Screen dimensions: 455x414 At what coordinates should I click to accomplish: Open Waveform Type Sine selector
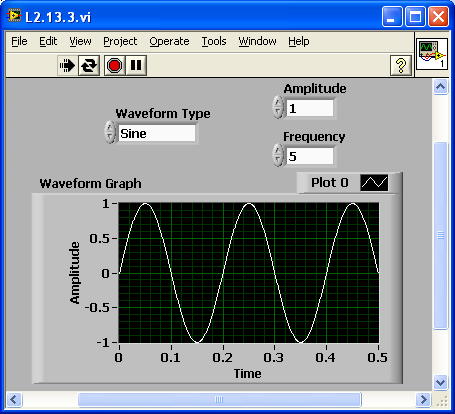coord(157,133)
